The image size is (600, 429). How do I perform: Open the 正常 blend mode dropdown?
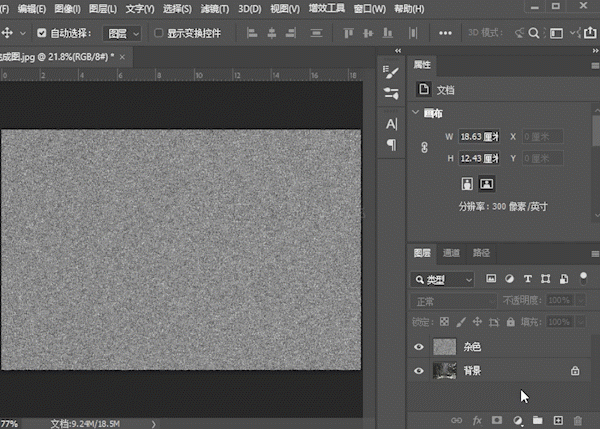tap(453, 302)
